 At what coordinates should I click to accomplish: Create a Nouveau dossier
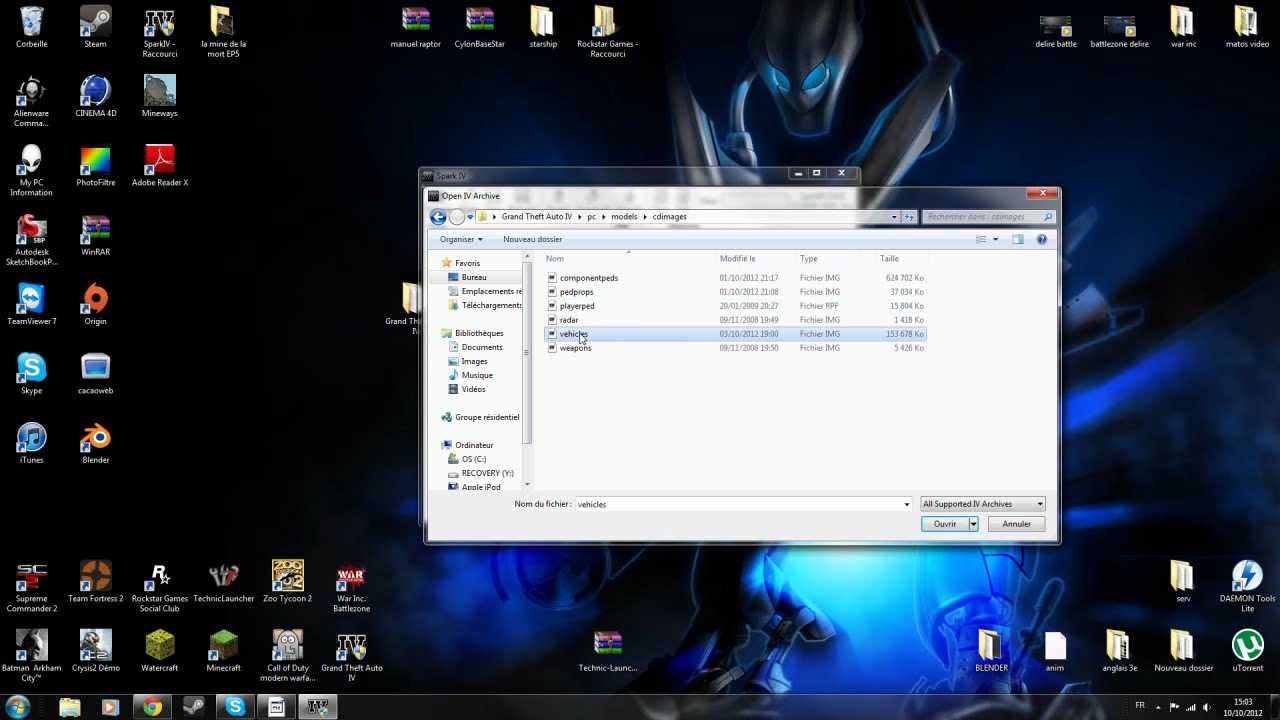(532, 239)
